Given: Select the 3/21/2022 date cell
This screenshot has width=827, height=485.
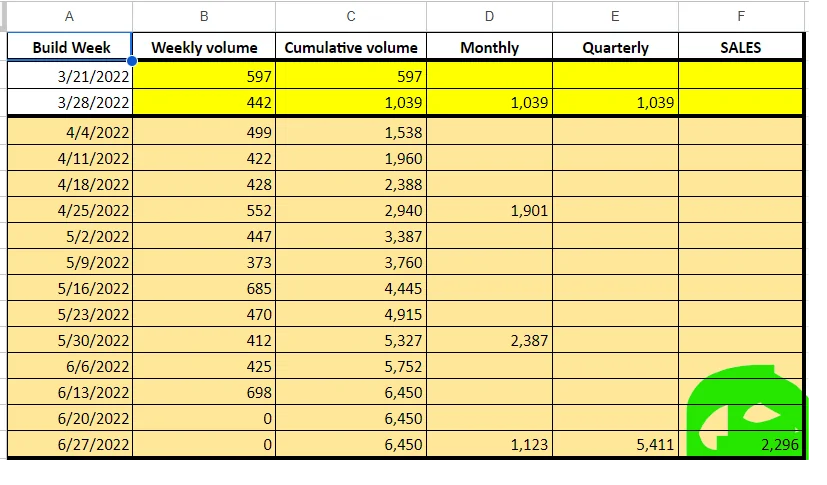Looking at the screenshot, I should 69,76.
